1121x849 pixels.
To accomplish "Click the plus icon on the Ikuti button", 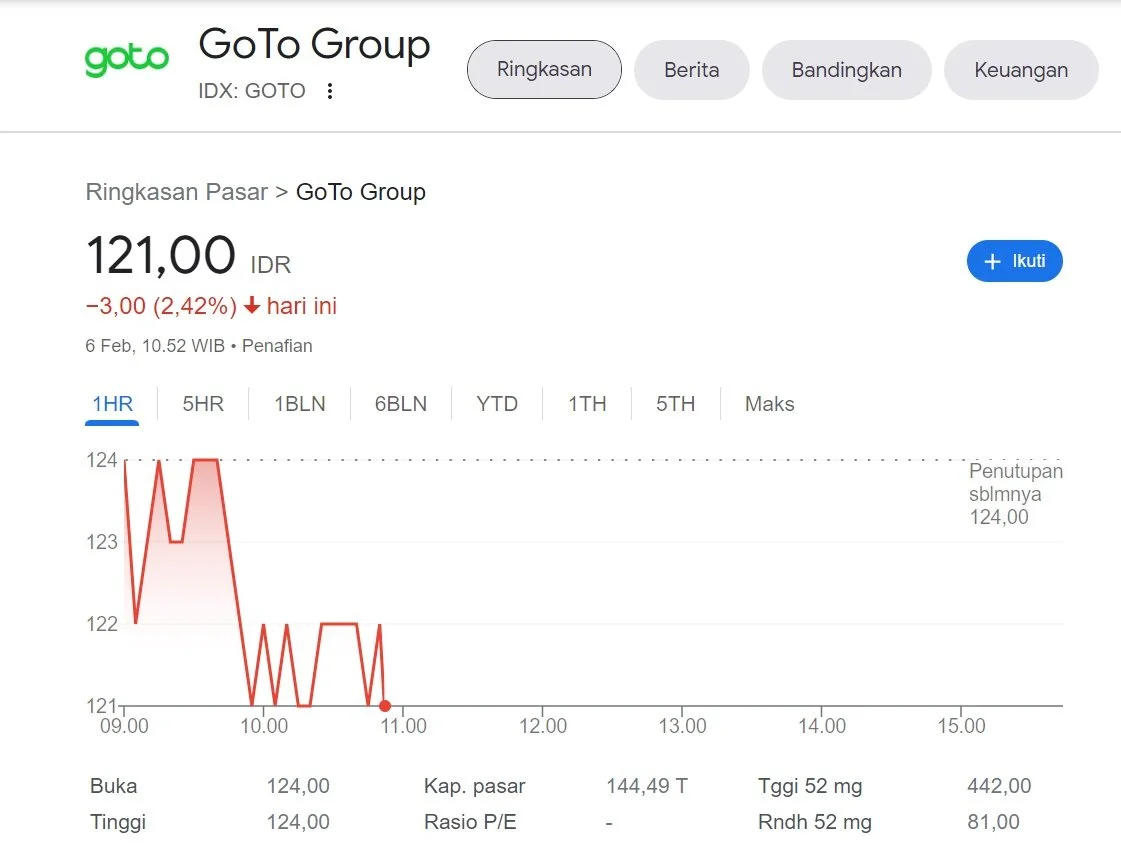I will [x=991, y=261].
